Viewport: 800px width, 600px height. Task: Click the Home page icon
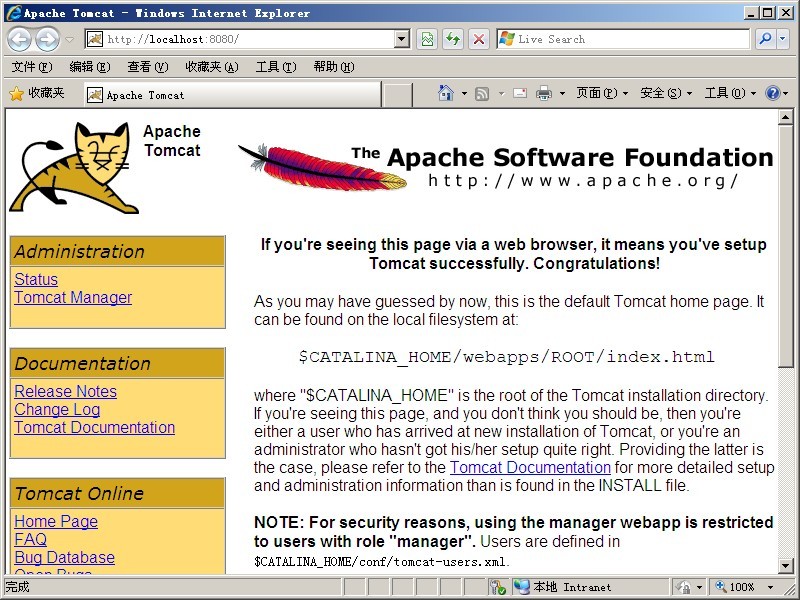pos(446,93)
